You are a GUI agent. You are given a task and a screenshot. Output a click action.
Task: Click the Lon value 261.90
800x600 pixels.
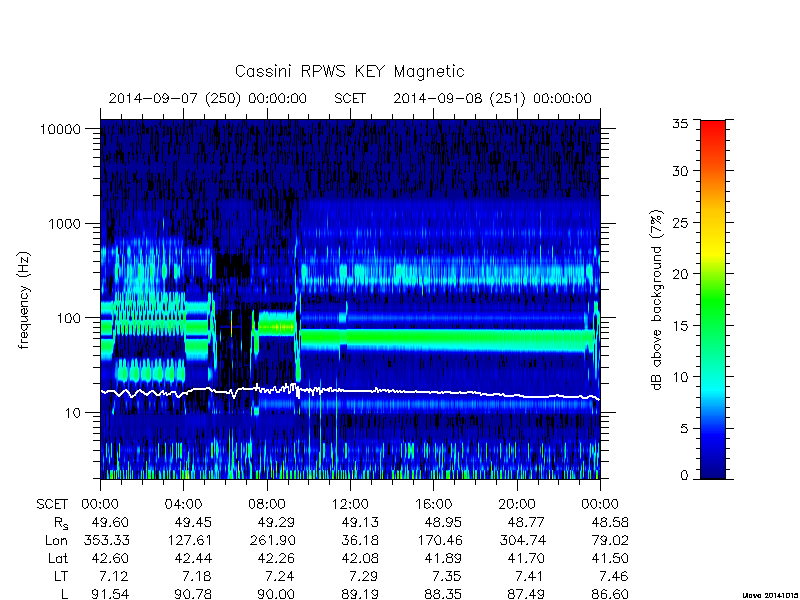point(267,540)
